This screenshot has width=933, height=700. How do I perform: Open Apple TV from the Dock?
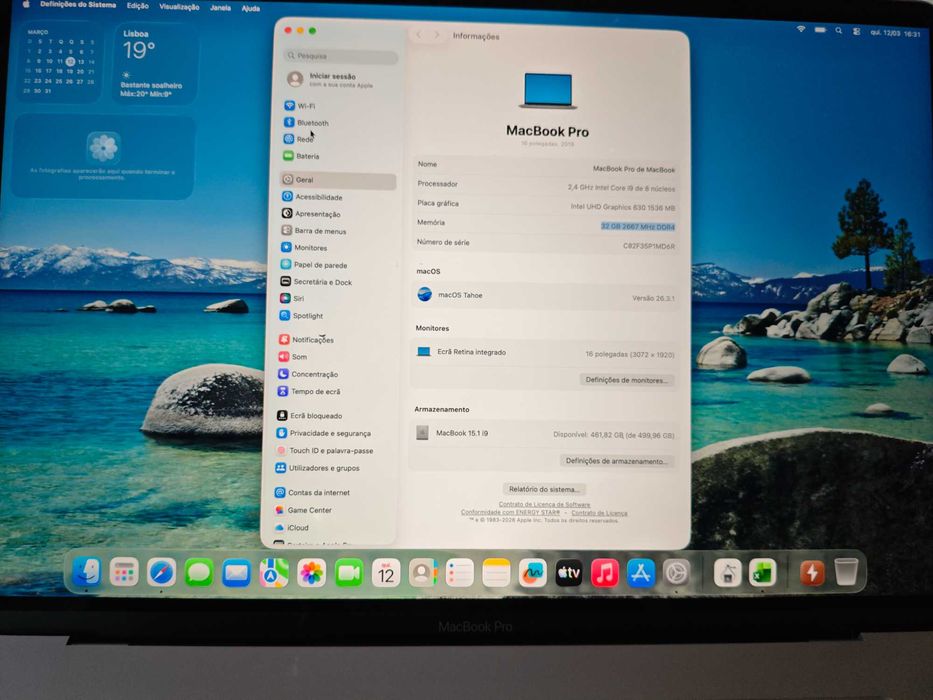pos(569,573)
